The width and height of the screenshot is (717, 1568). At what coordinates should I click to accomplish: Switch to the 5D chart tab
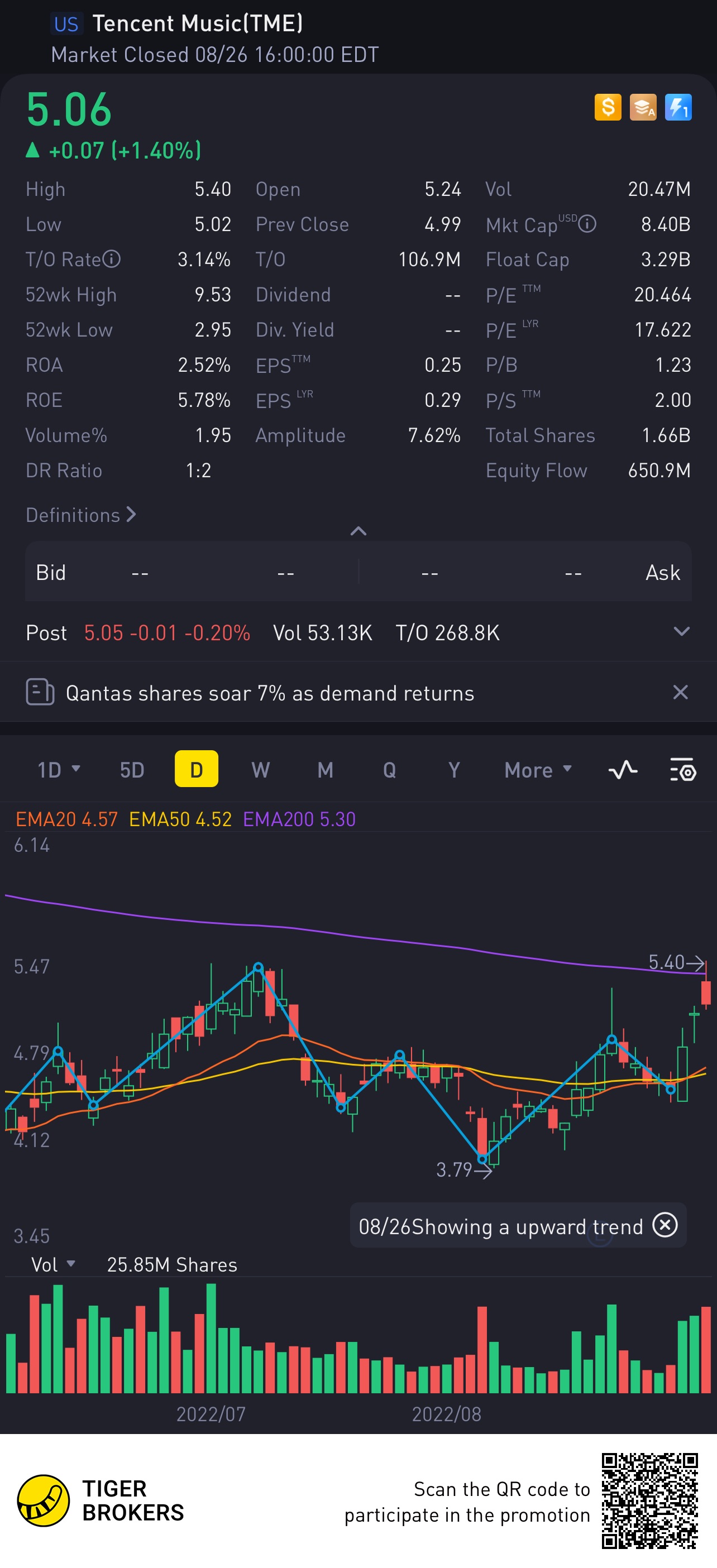click(x=132, y=770)
